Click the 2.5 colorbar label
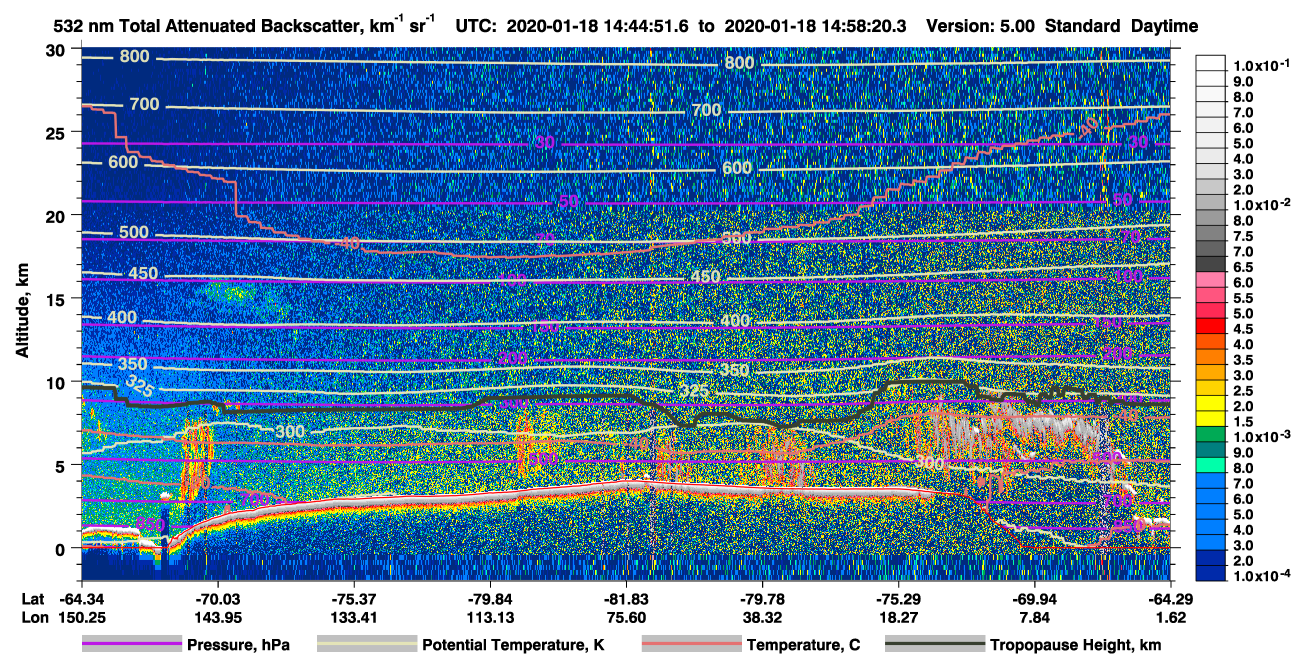This screenshot has height=667, width=1300. coord(1244,391)
